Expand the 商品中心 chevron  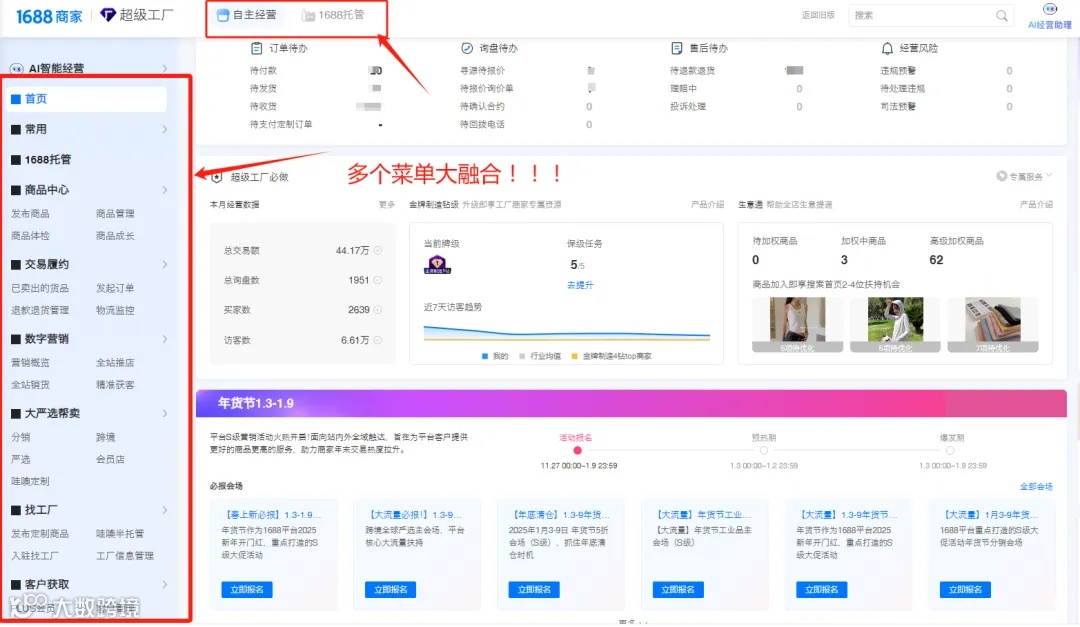pyautogui.click(x=165, y=190)
